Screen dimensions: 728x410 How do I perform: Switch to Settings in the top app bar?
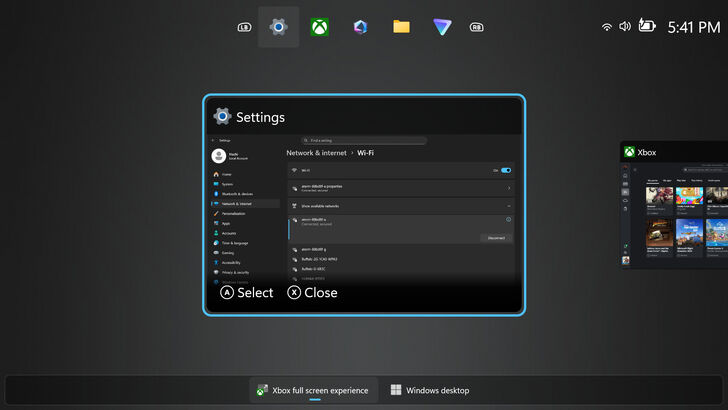click(x=278, y=27)
